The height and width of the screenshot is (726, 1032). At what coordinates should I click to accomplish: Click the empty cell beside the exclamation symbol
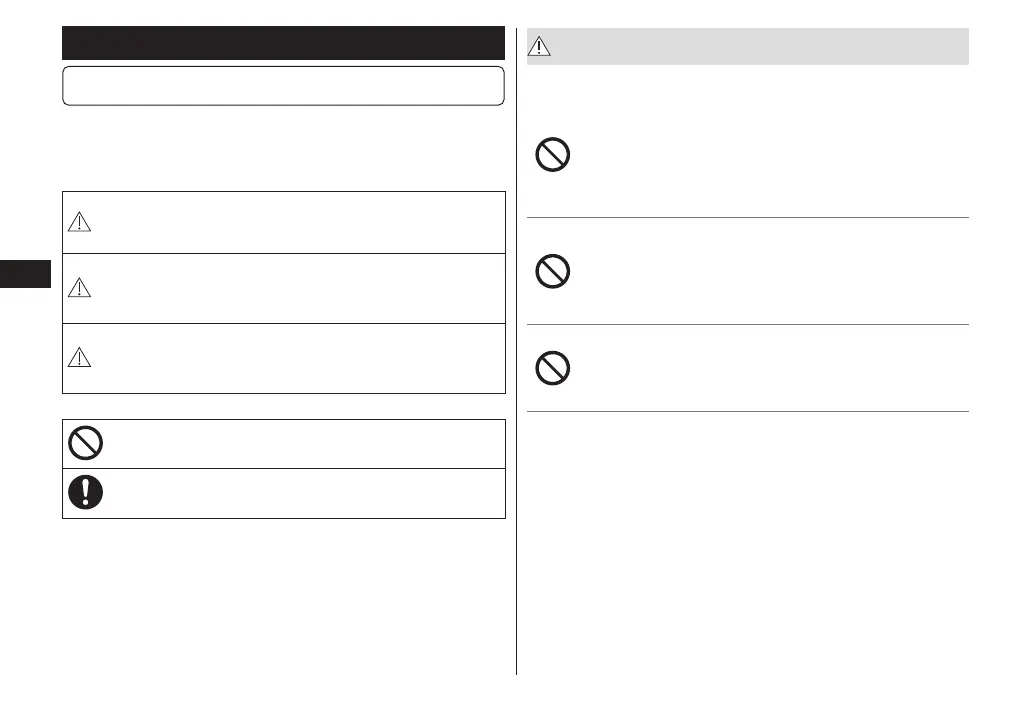tap(300, 493)
